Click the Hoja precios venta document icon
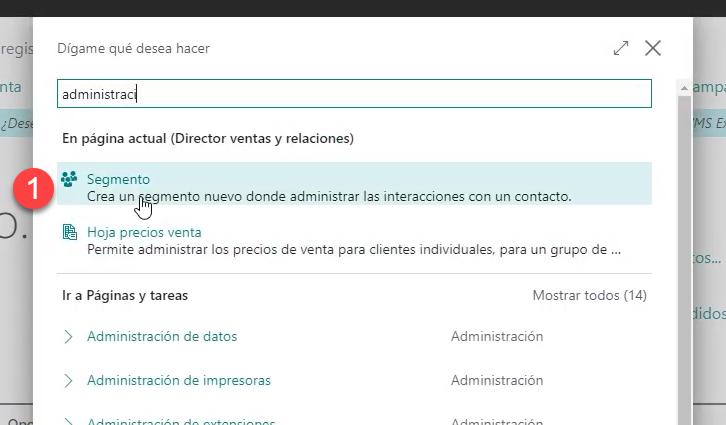Viewport: 726px width, 425px height. (69, 232)
